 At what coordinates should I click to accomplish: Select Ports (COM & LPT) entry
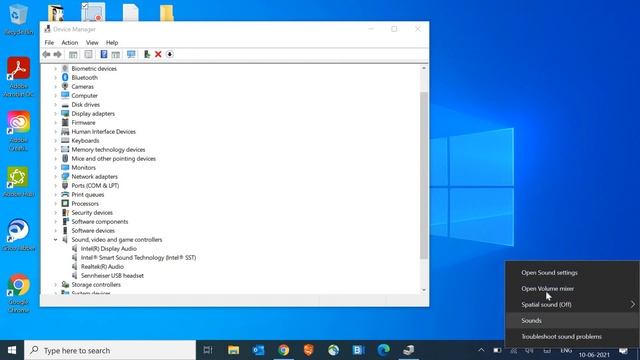[95, 185]
